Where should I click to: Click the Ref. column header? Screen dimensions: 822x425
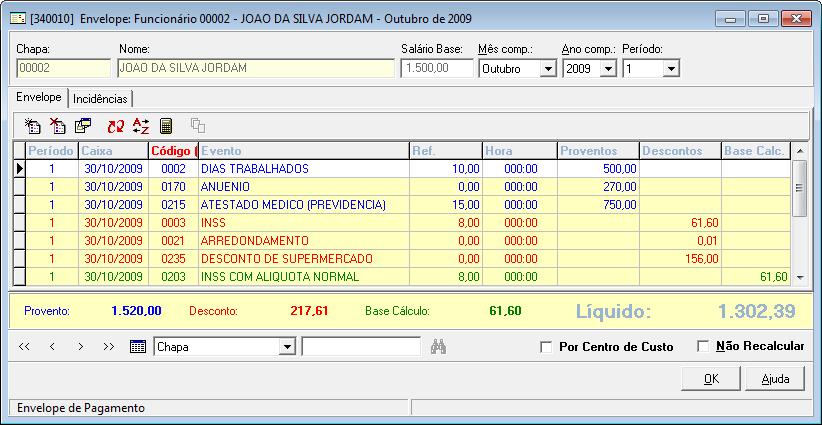point(446,151)
